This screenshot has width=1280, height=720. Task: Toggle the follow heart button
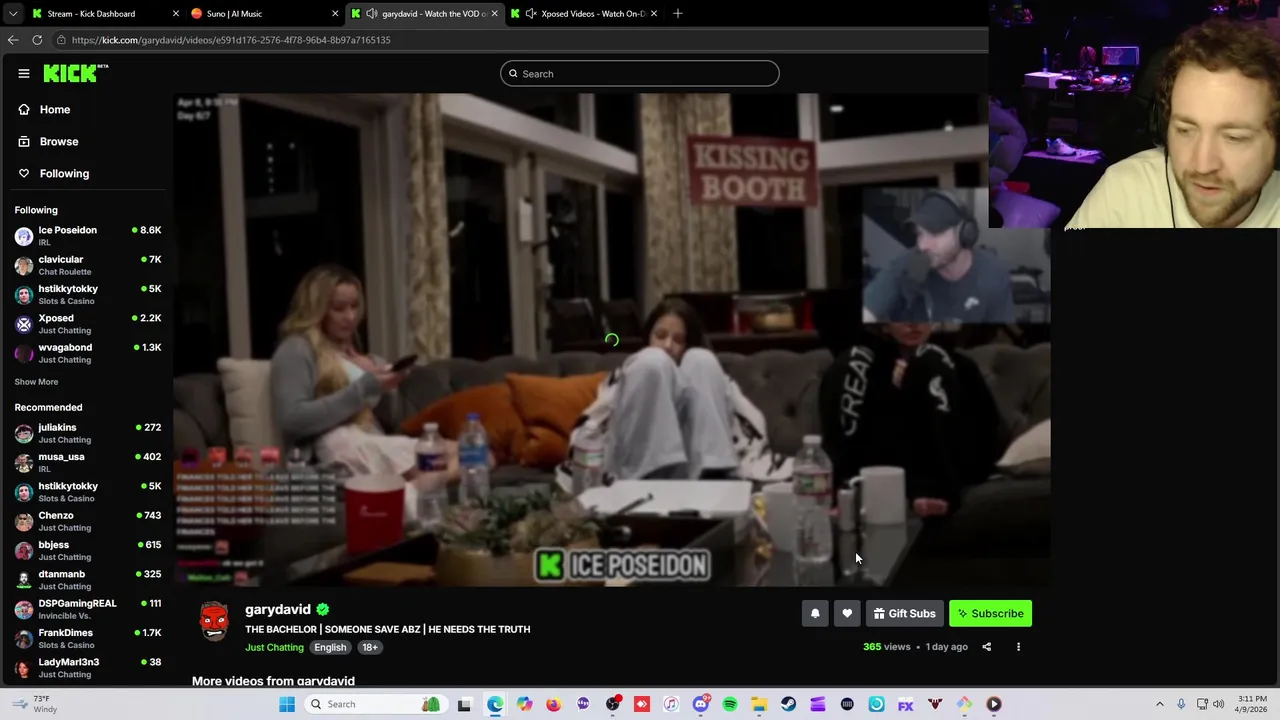[x=847, y=613]
